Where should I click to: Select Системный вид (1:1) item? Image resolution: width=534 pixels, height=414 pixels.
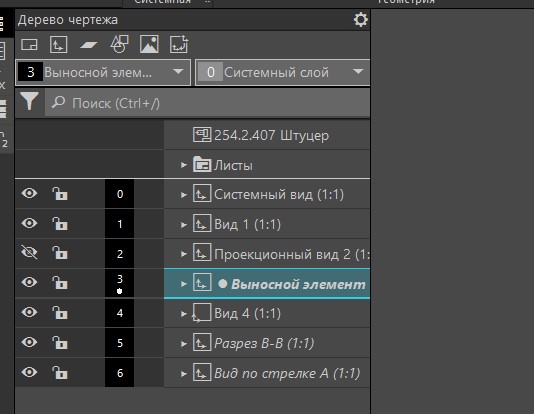pyautogui.click(x=279, y=194)
